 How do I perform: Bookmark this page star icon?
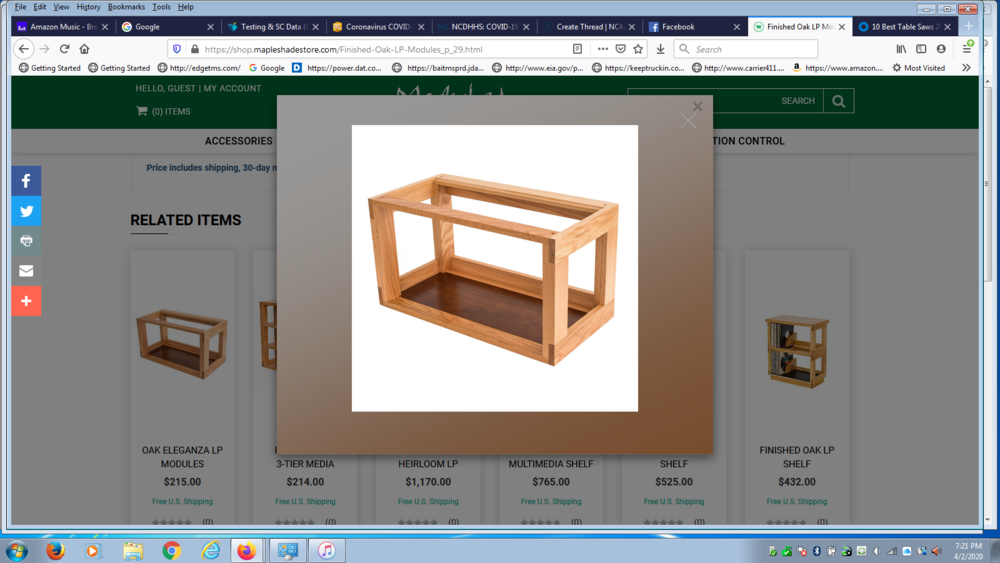(638, 49)
